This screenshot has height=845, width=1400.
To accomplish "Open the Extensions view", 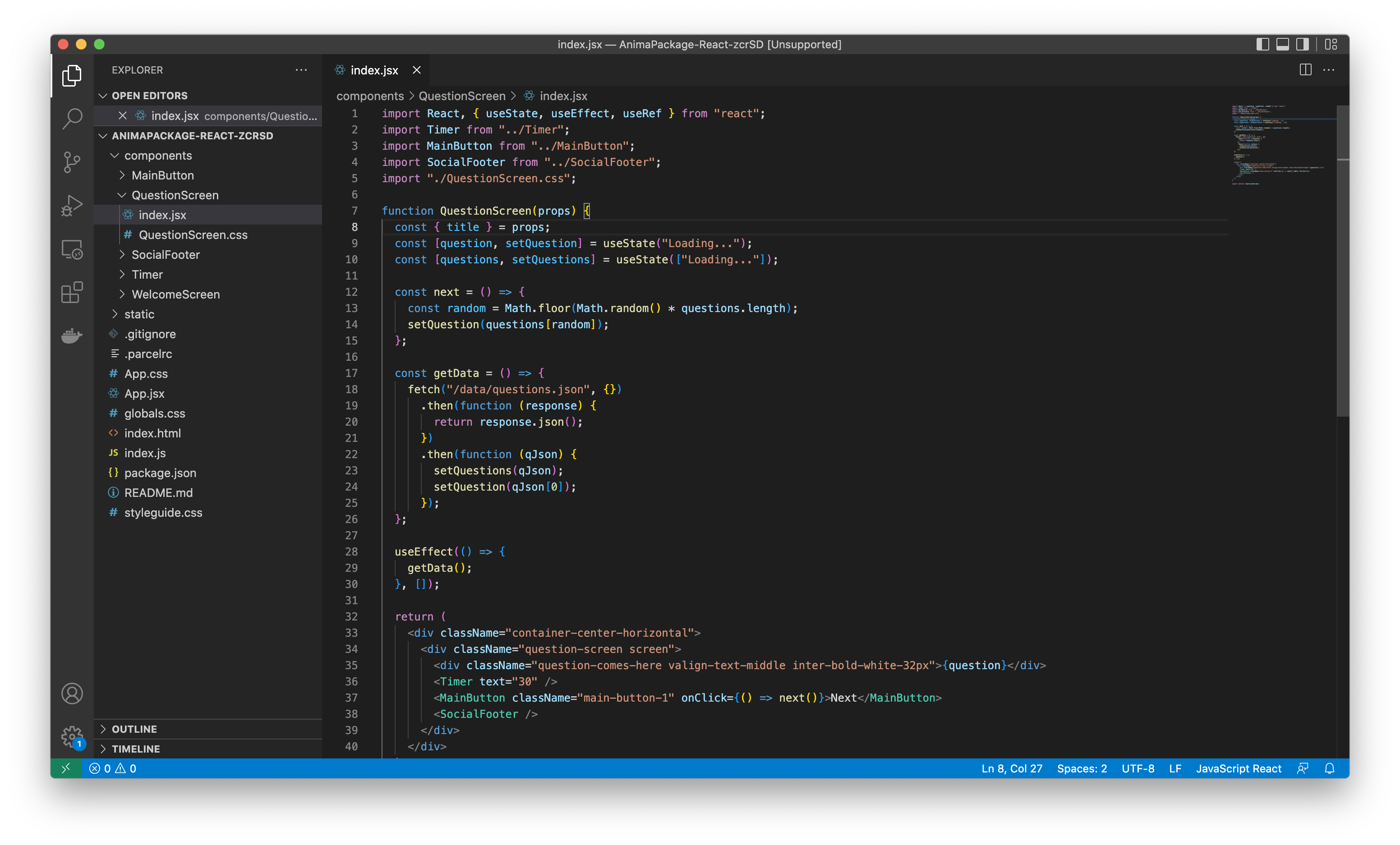I will coord(72,293).
